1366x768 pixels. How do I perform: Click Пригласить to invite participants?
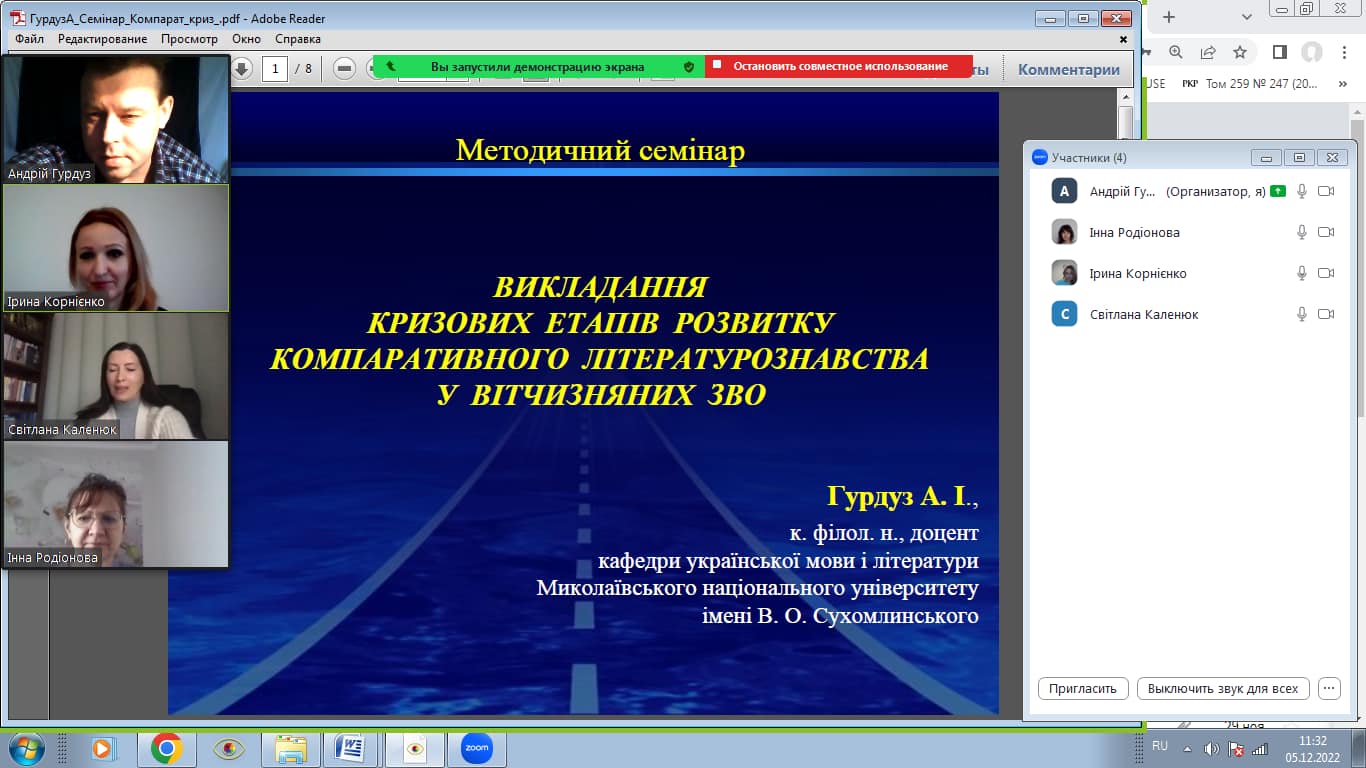(x=1083, y=688)
